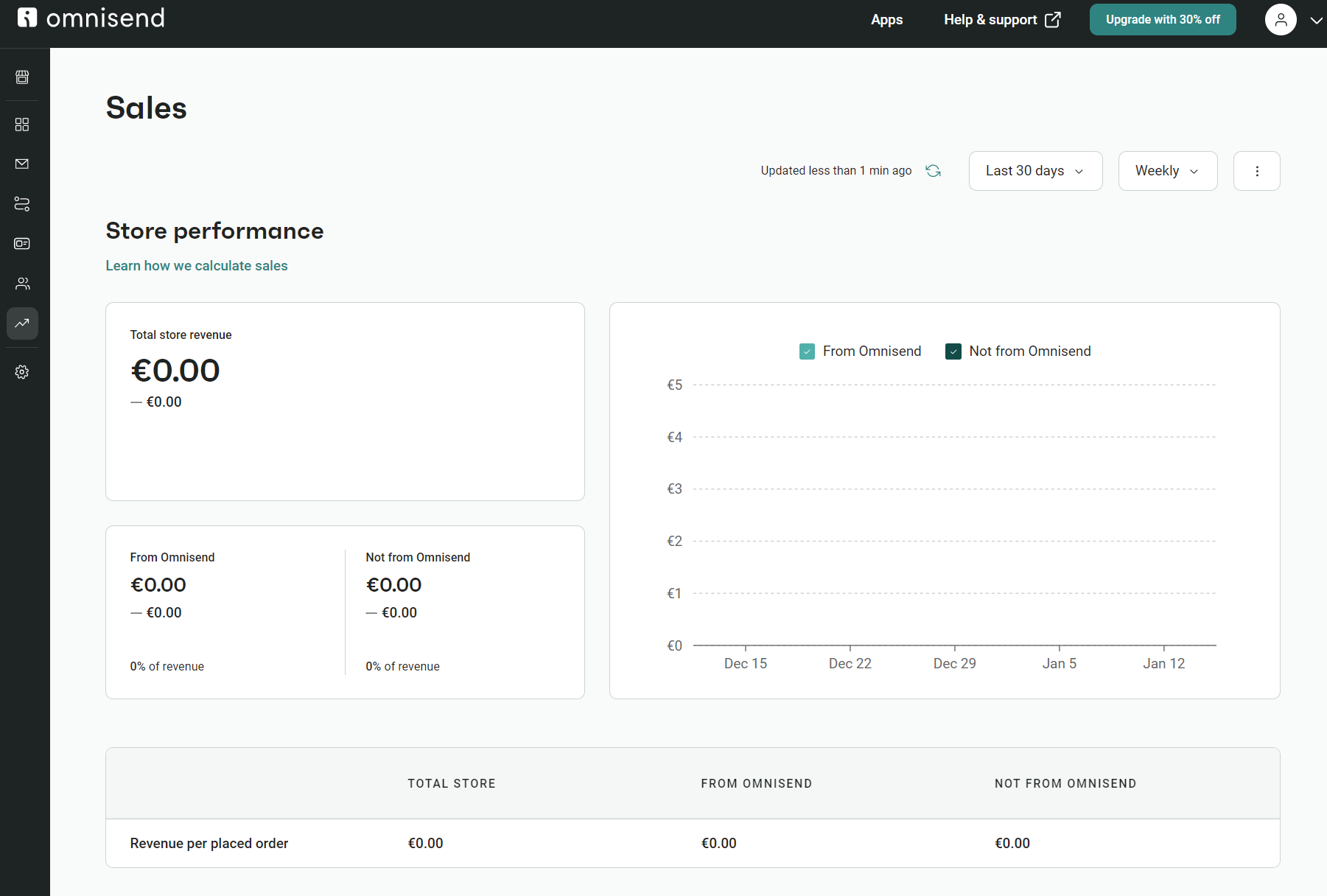Open the store home icon in sidebar
Image resolution: width=1327 pixels, height=896 pixels.
[x=22, y=77]
